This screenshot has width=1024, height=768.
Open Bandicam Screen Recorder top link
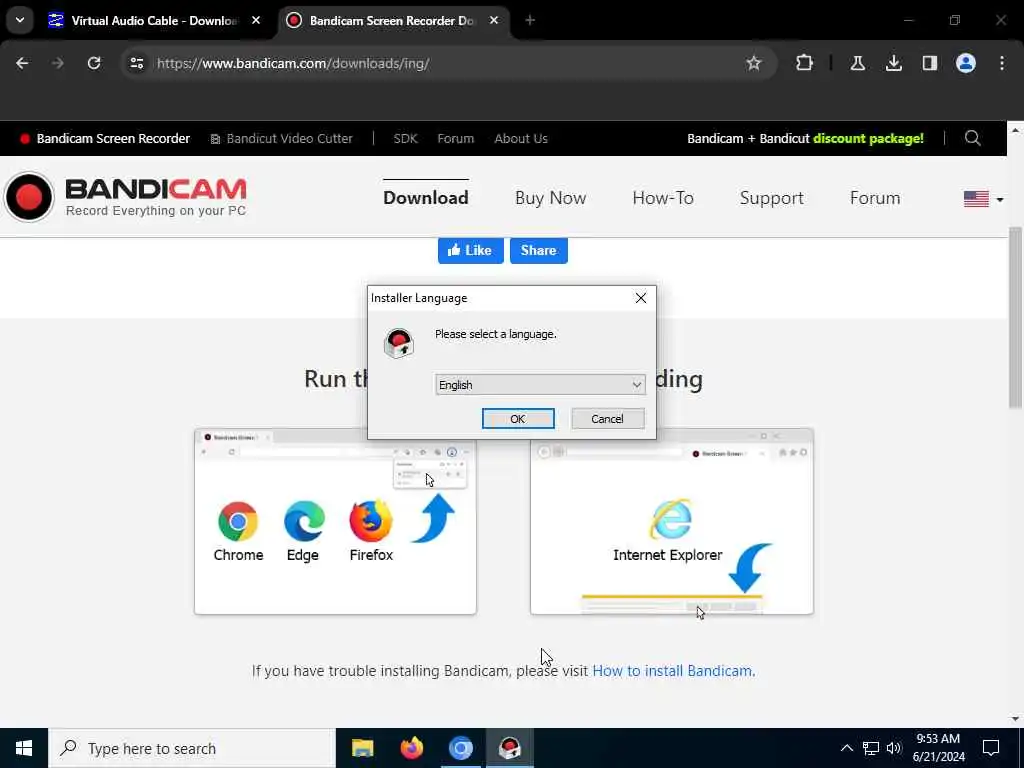(x=105, y=138)
